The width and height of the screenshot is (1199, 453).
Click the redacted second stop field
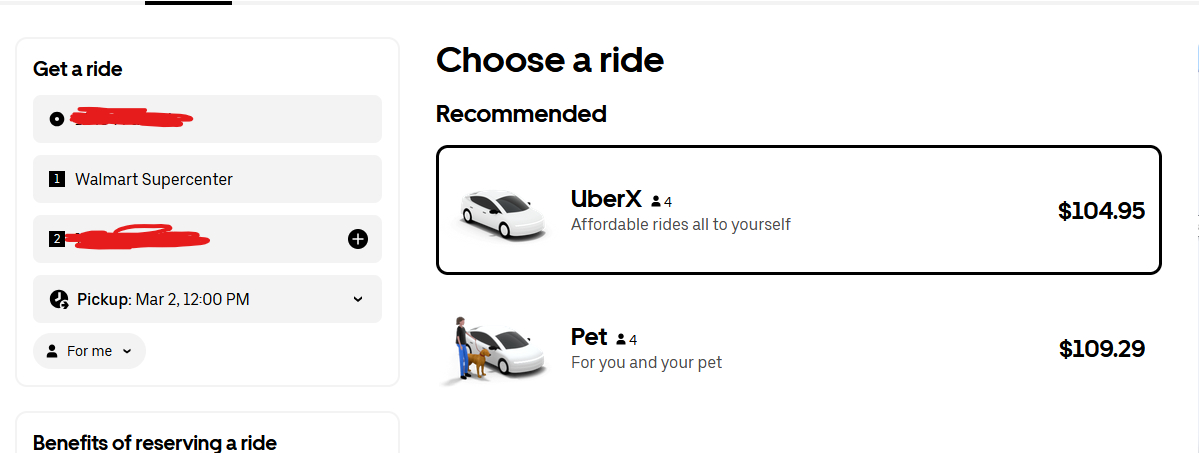click(190, 239)
